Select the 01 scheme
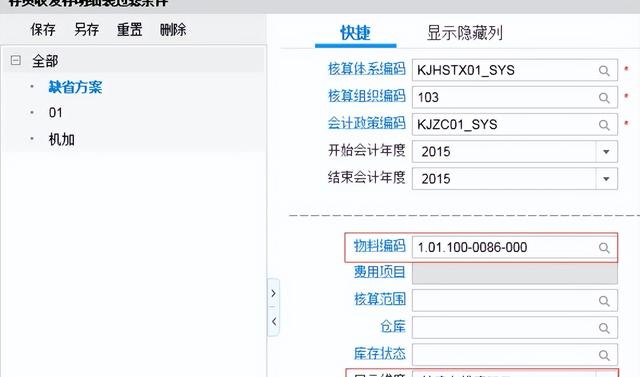This screenshot has height=377, width=640. [x=56, y=113]
